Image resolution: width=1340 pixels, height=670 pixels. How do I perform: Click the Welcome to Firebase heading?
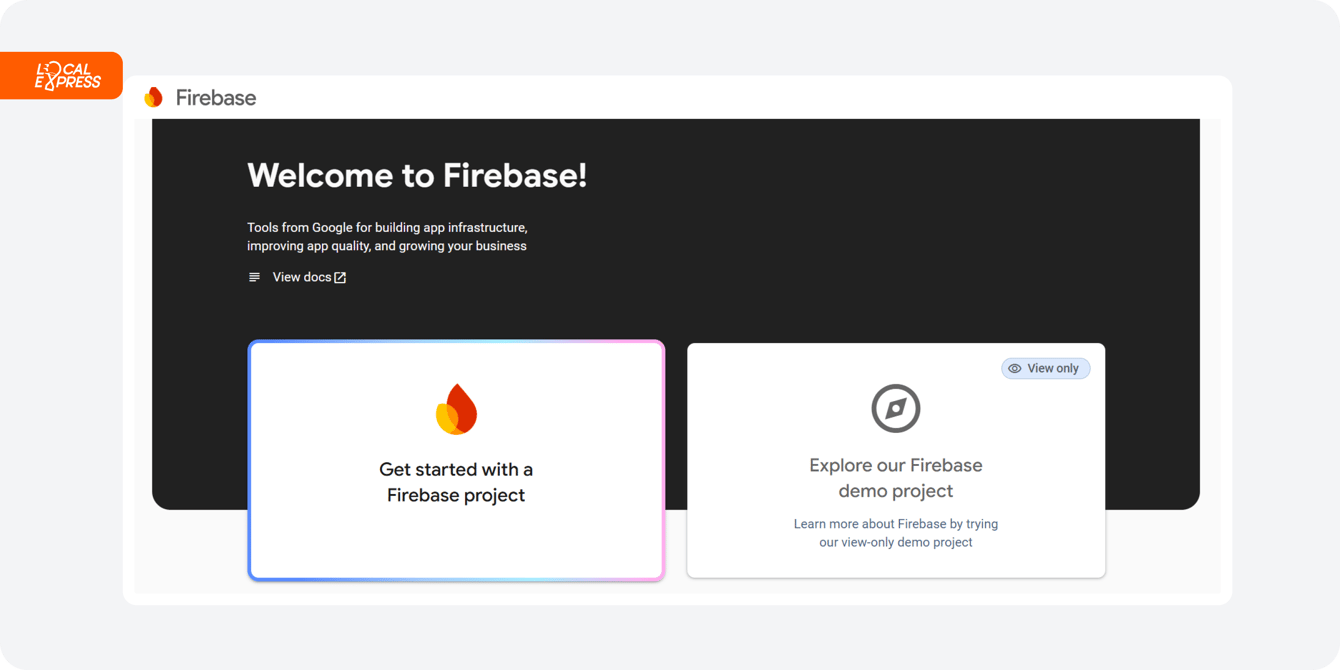pyautogui.click(x=417, y=175)
